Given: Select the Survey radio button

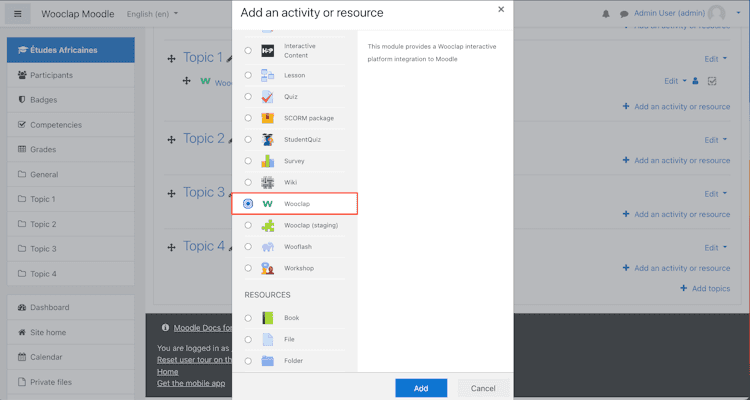Looking at the screenshot, I should [248, 161].
